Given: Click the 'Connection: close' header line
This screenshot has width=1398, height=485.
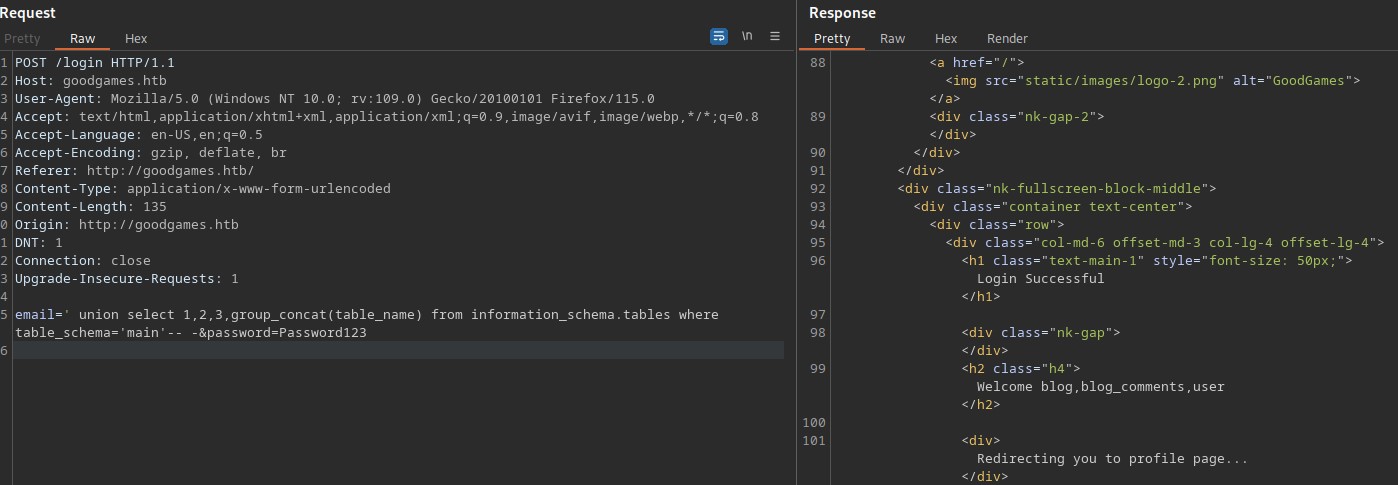Looking at the screenshot, I should coord(83,260).
